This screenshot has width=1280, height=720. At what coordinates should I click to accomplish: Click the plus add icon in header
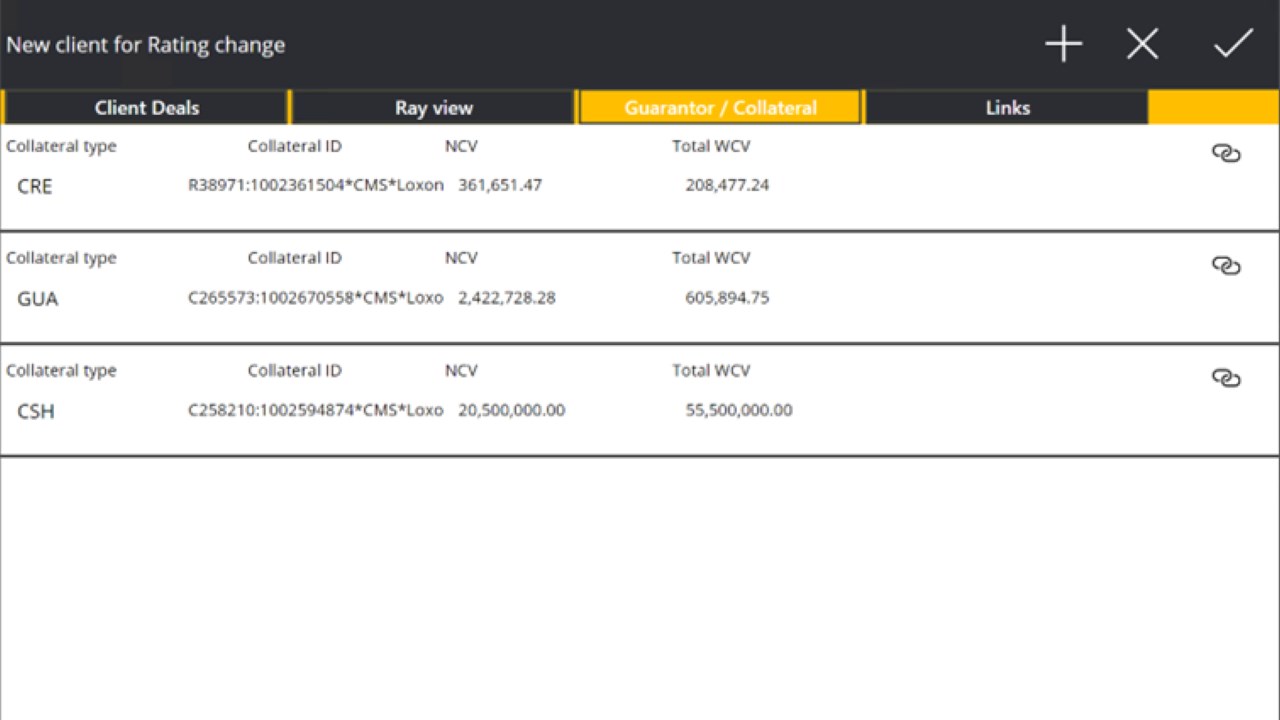(x=1063, y=44)
